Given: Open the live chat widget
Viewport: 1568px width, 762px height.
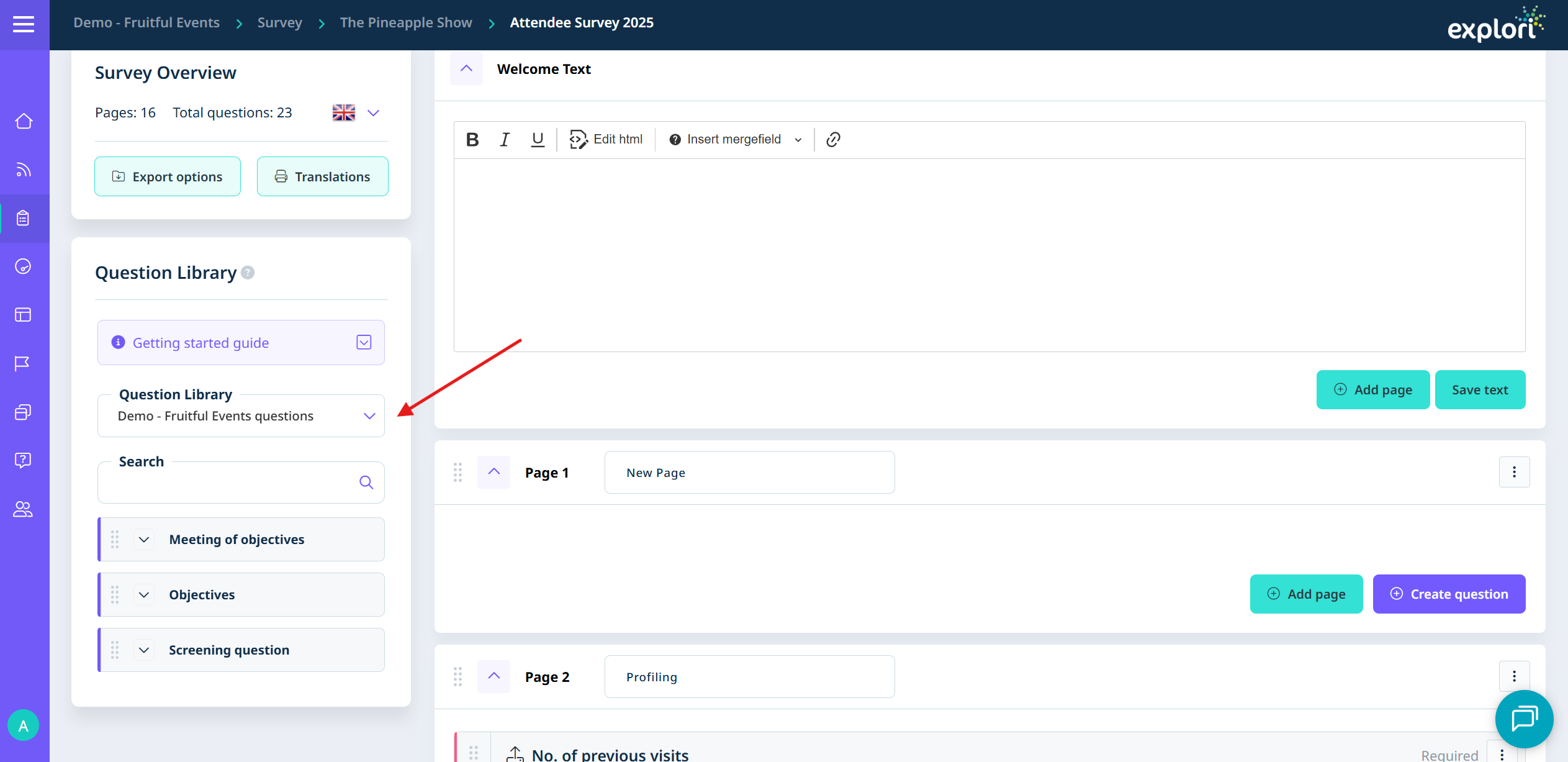Looking at the screenshot, I should click(1524, 719).
